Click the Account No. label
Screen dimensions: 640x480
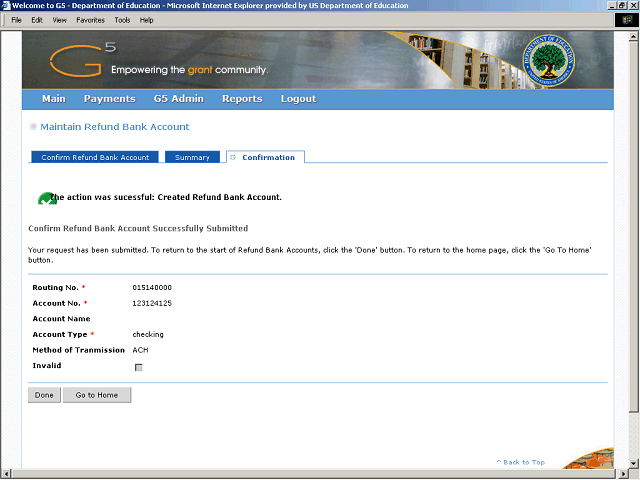[x=56, y=303]
